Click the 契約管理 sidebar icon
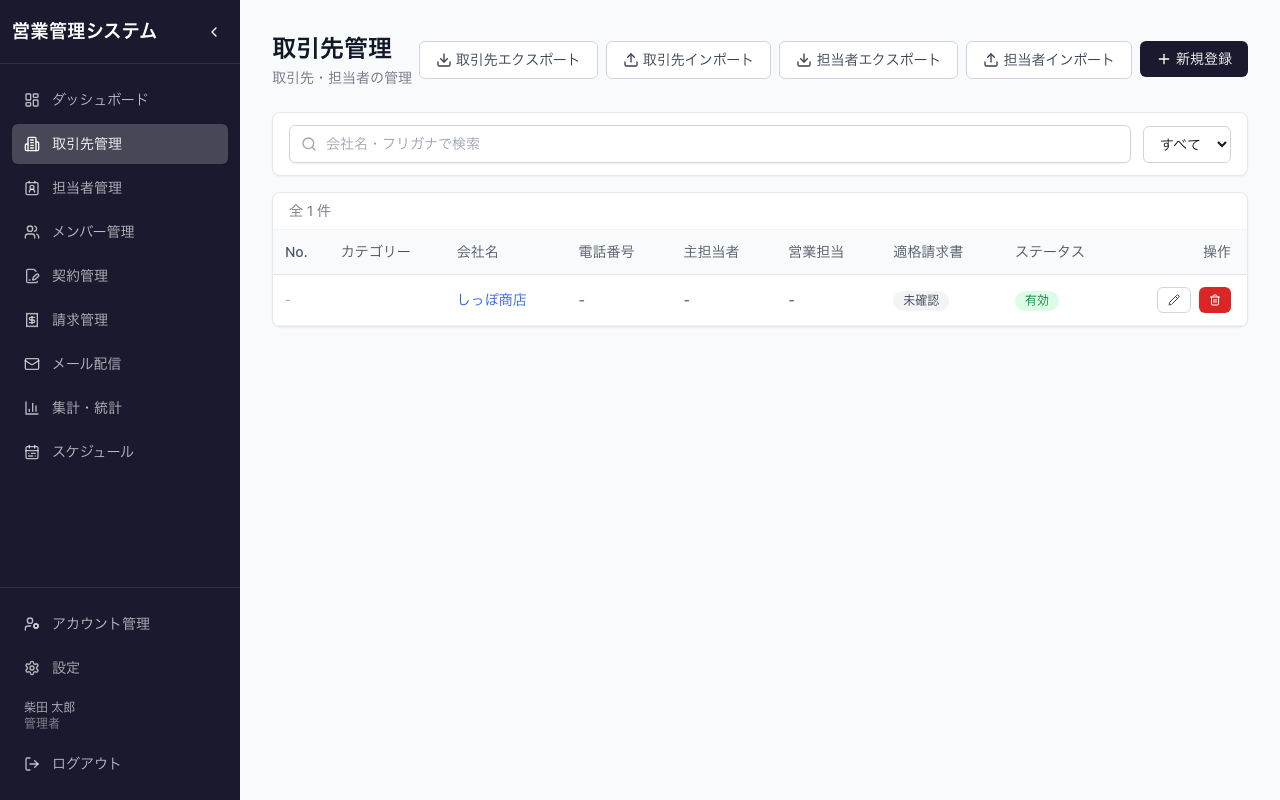The width and height of the screenshot is (1280, 800). click(32, 276)
